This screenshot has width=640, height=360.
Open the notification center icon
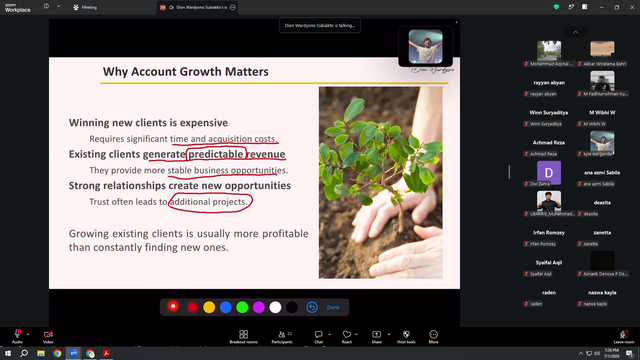[629, 353]
